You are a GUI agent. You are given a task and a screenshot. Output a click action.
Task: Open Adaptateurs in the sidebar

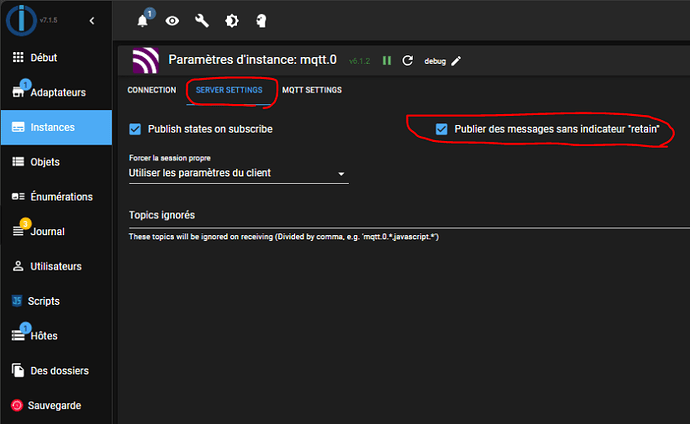(57, 93)
